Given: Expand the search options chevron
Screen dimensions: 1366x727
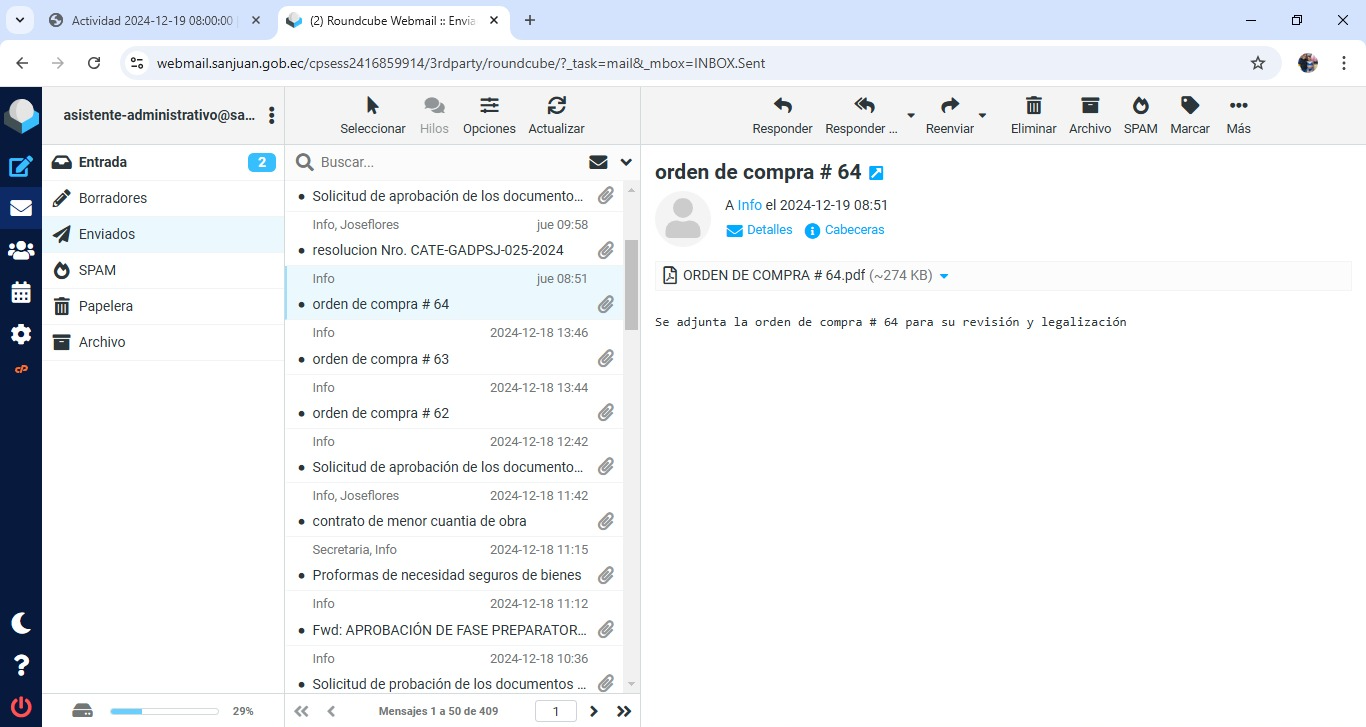Looking at the screenshot, I should pyautogui.click(x=626, y=162).
